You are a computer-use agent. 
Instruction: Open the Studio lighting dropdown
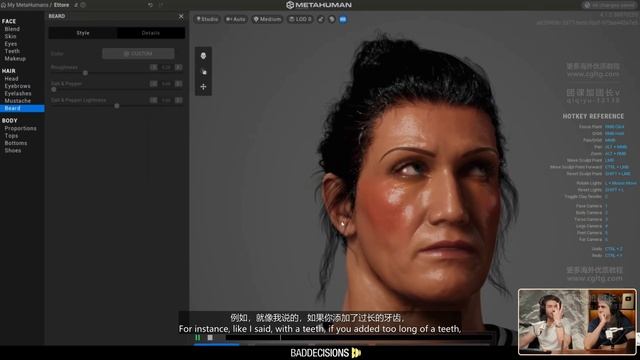[207, 19]
